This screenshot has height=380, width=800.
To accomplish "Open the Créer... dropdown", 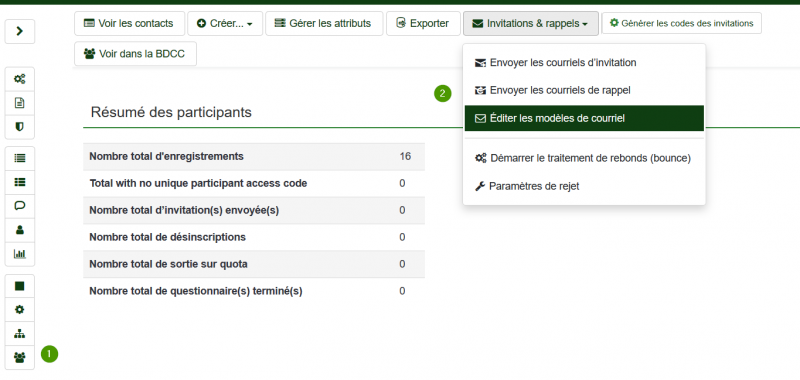I will coord(225,23).
